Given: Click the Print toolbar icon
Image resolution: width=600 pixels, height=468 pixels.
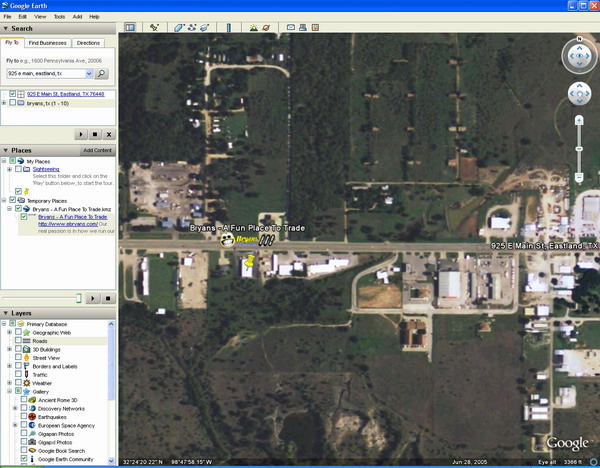Looking at the screenshot, I should [303, 28].
